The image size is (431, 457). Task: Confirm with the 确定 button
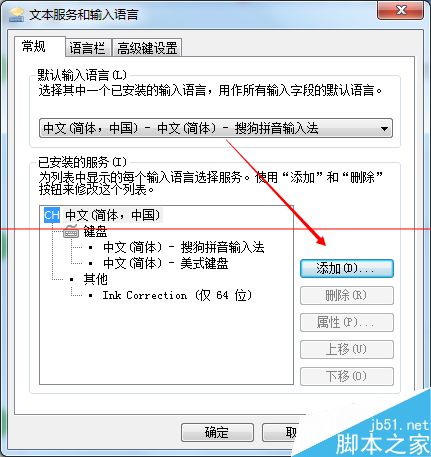(x=217, y=433)
